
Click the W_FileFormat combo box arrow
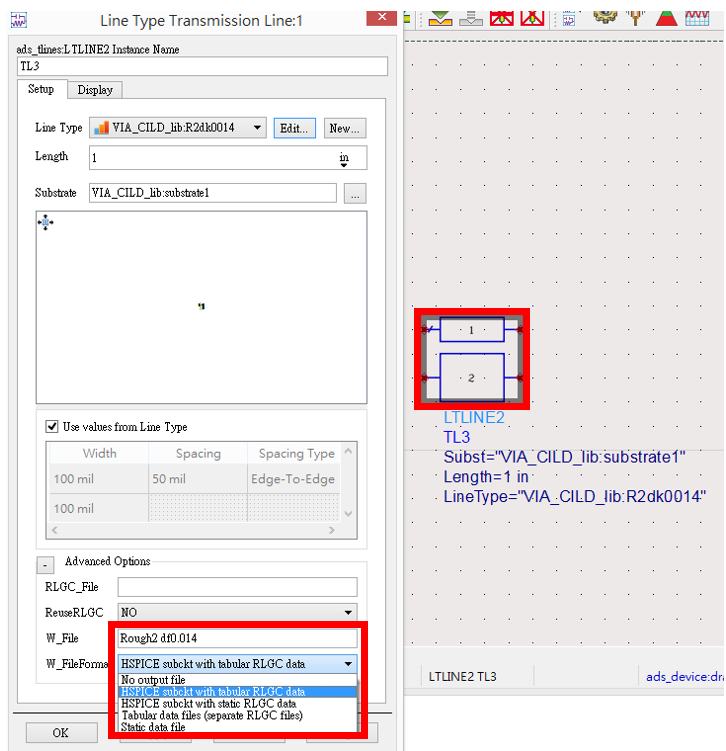coord(348,664)
